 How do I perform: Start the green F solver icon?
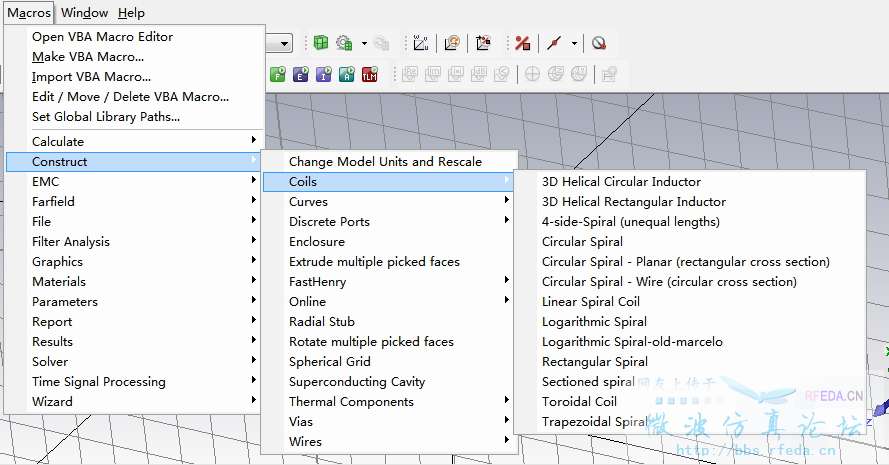tap(278, 74)
